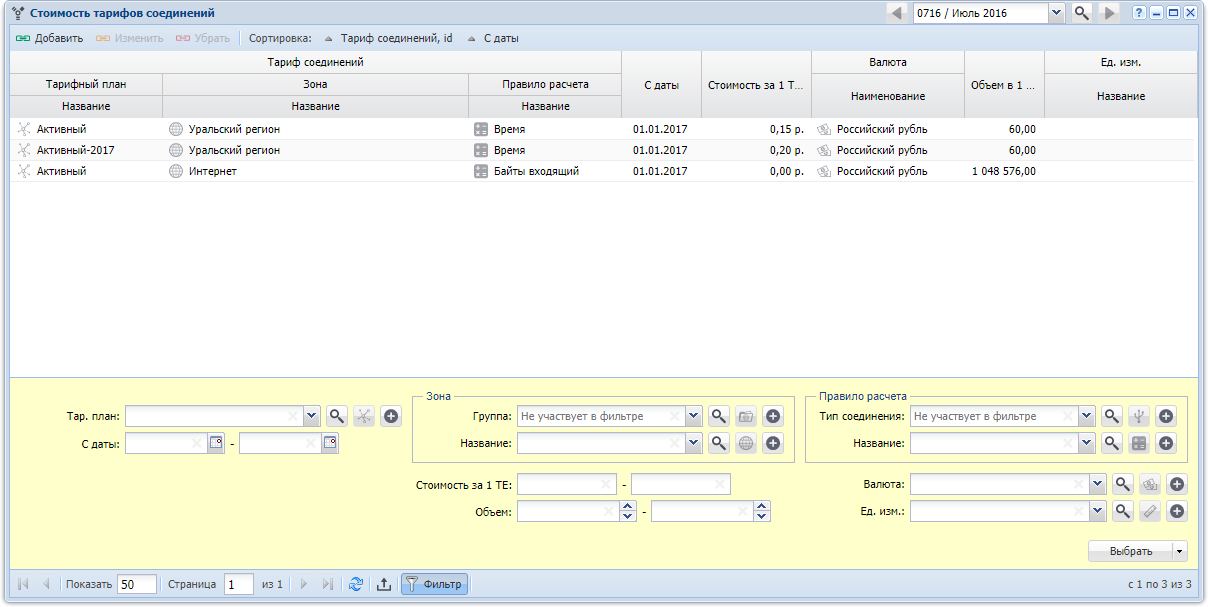The width and height of the screenshot is (1208, 607).
Task: Click Стоимость за 1 Т... column header
Action: [756, 85]
